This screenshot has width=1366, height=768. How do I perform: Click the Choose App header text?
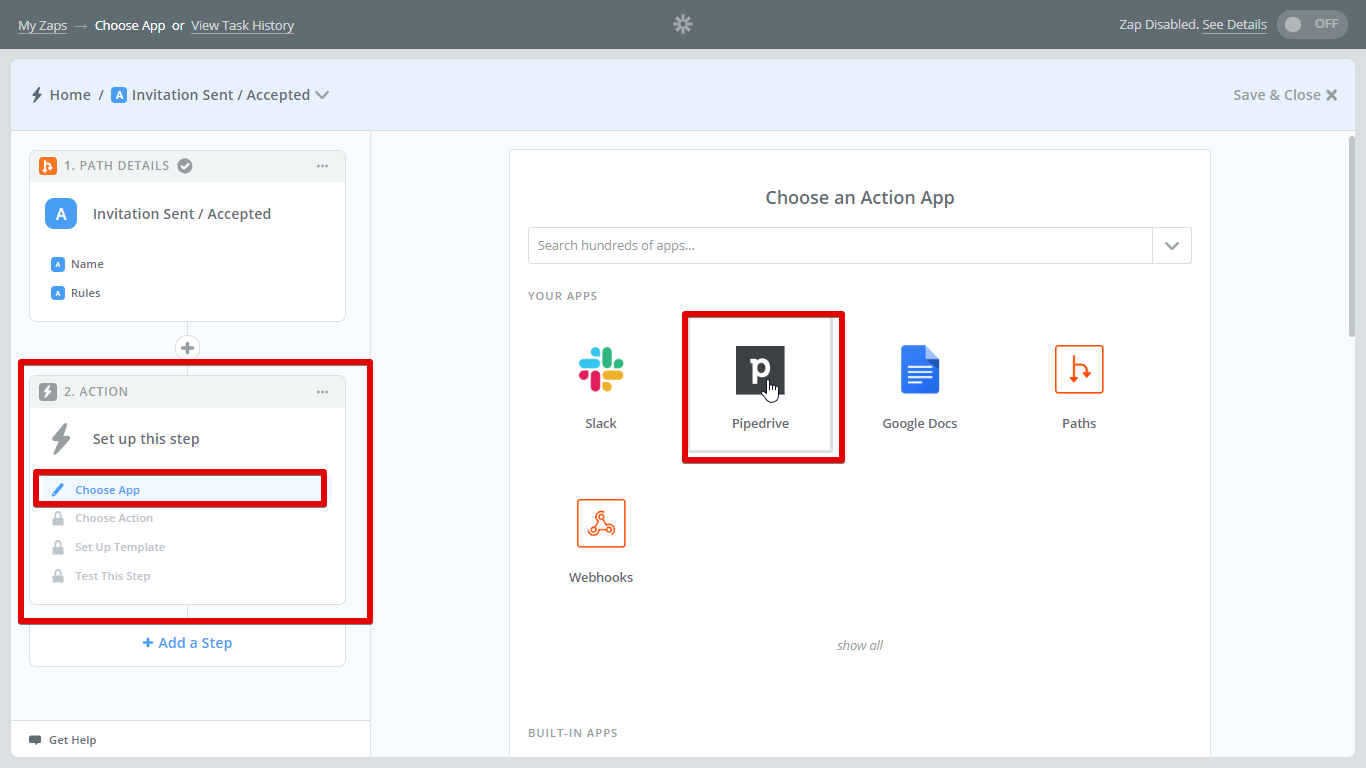130,25
